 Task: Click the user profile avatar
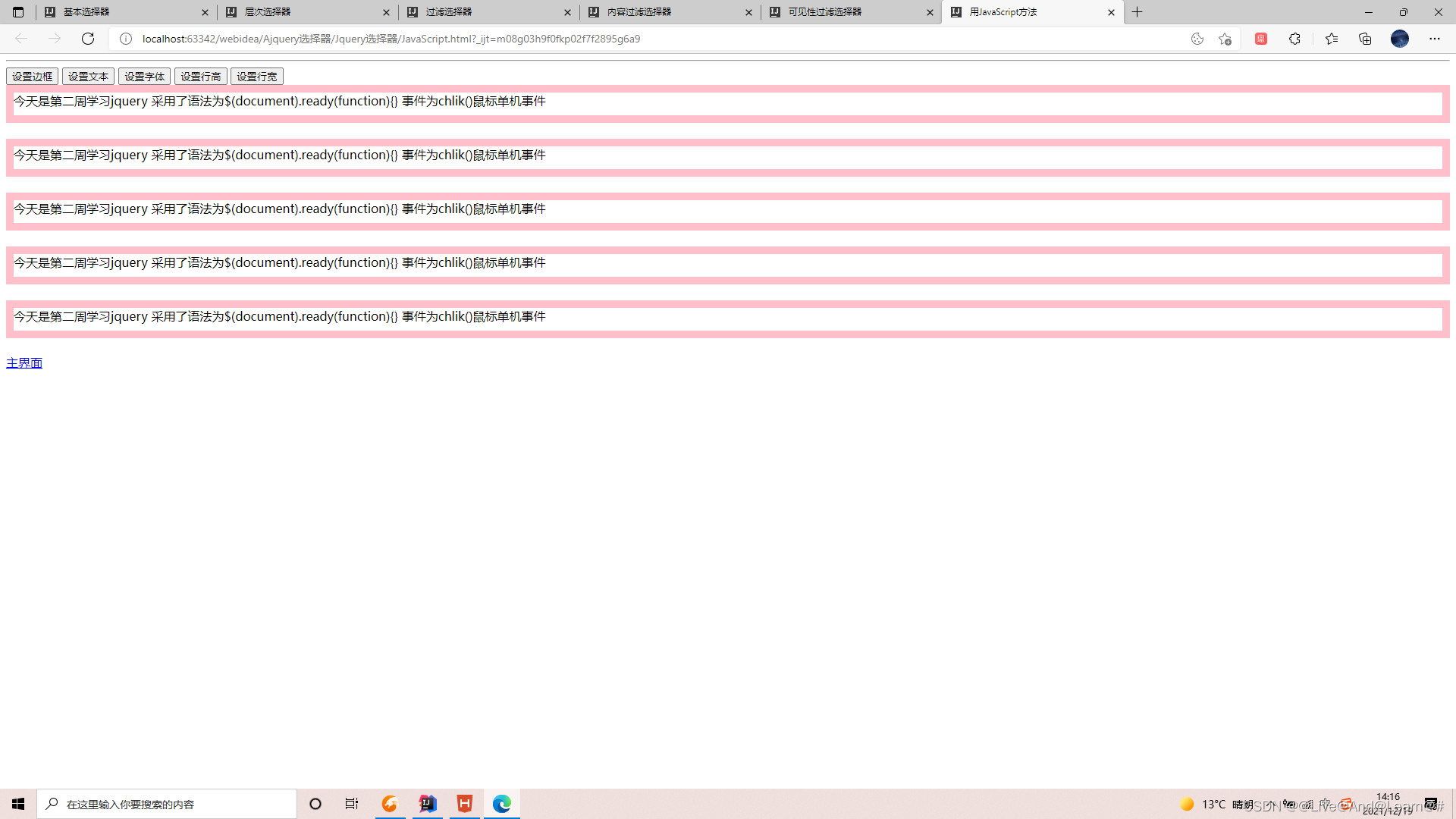coord(1399,39)
